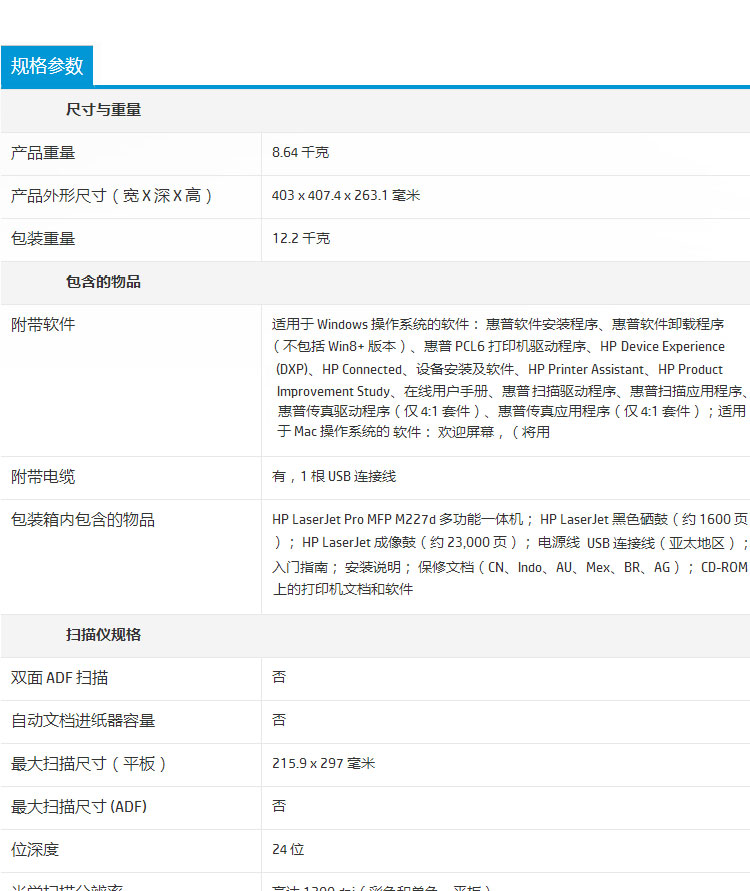Select the 否 value for 双面 ADF 扫描
This screenshot has width=750, height=891.
point(279,677)
